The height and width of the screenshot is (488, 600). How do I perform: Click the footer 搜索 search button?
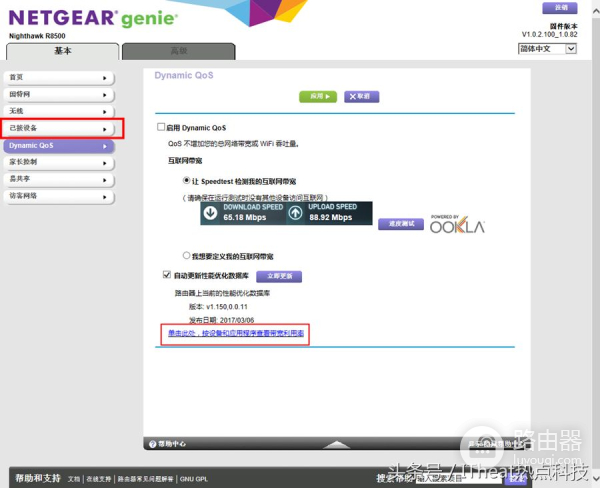515,478
